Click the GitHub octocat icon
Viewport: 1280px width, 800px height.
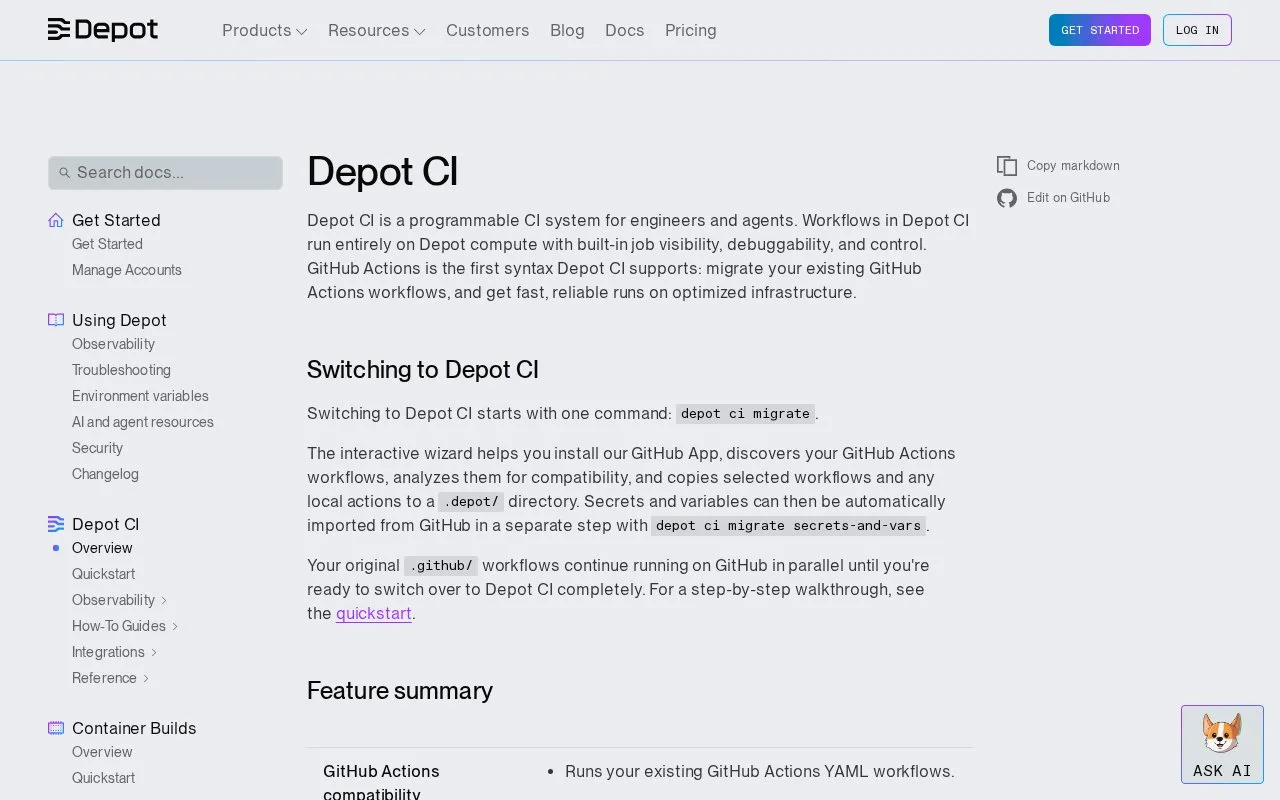pyautogui.click(x=1007, y=198)
